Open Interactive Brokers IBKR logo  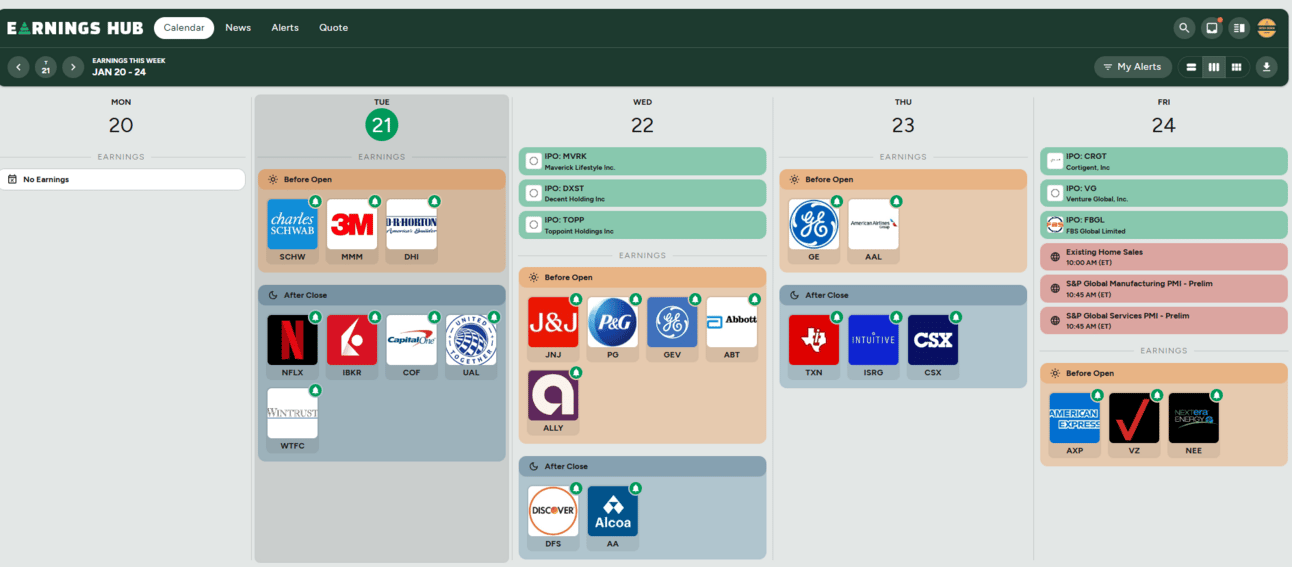(x=352, y=340)
